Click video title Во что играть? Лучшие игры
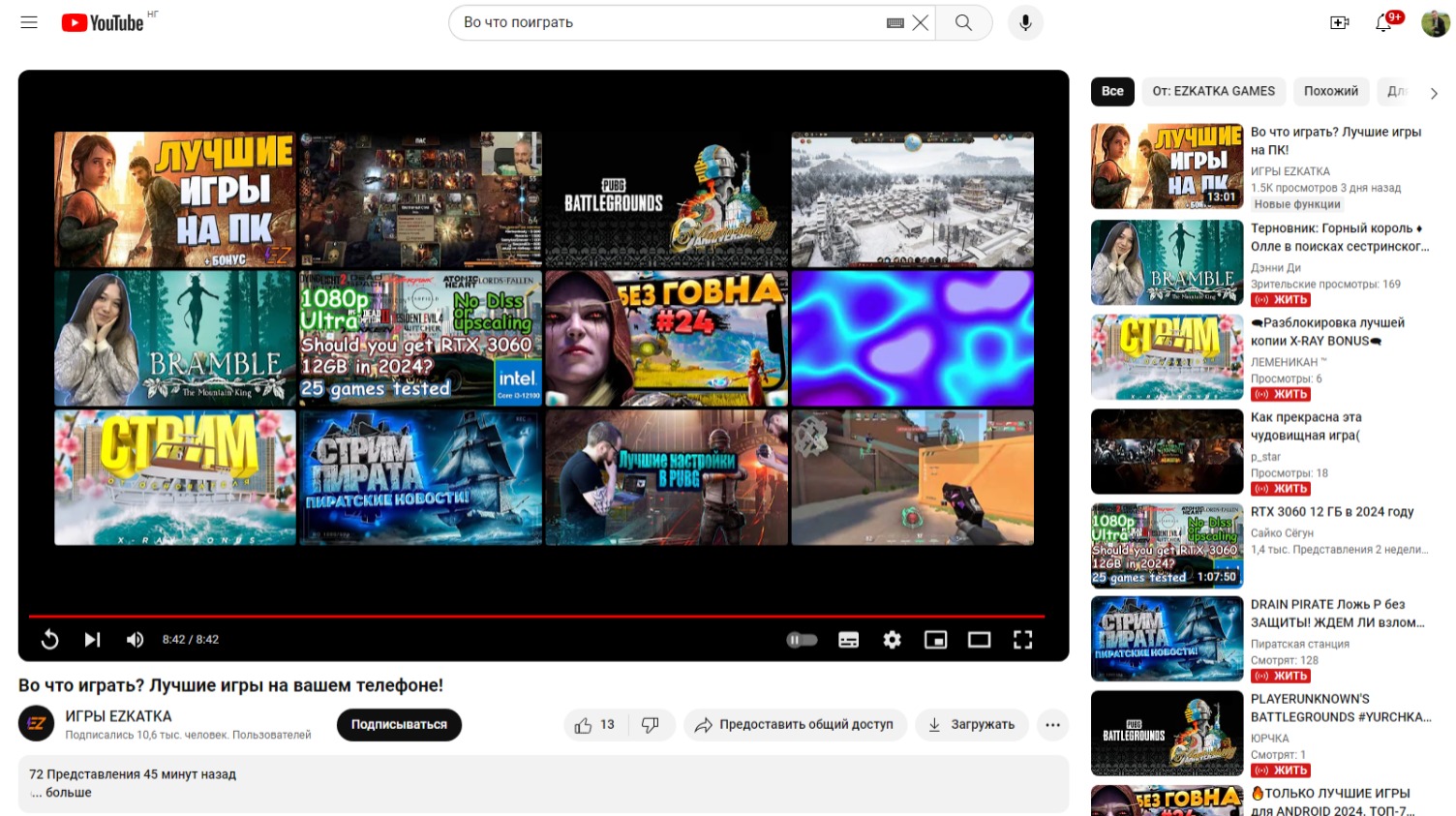Viewport: 1456px width, 816px height. [230, 685]
